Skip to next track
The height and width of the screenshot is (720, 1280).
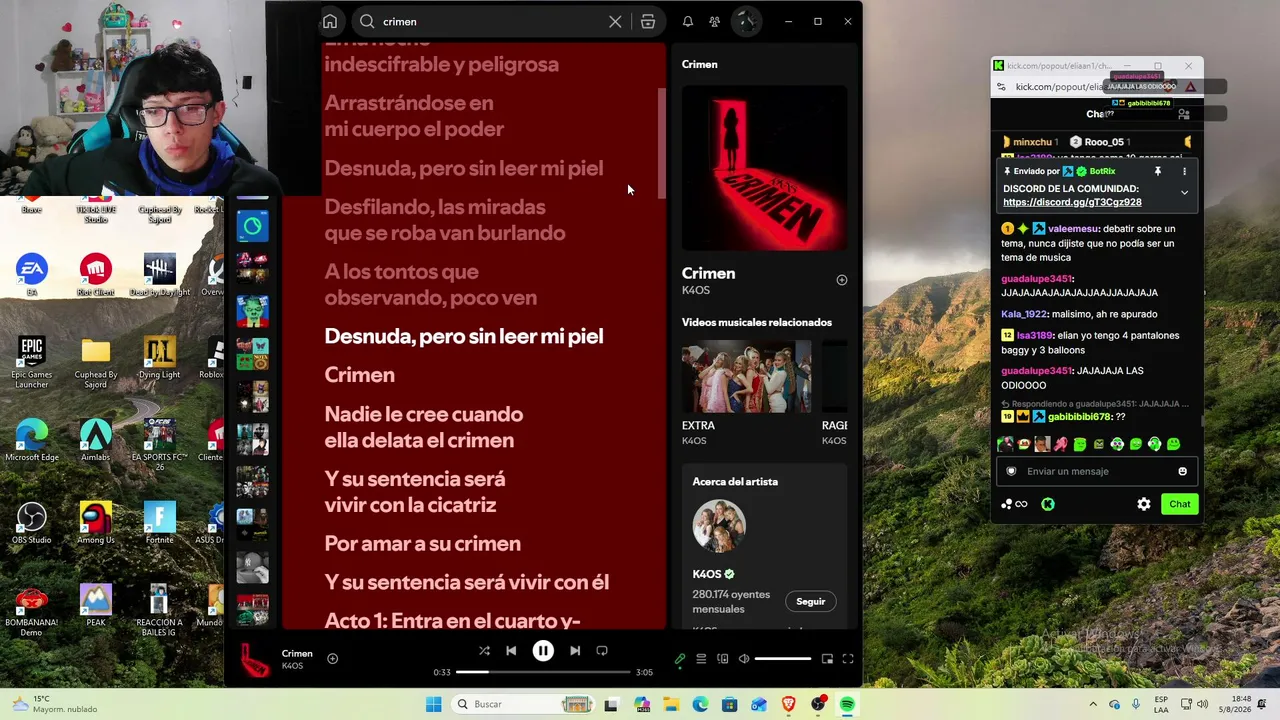[575, 651]
